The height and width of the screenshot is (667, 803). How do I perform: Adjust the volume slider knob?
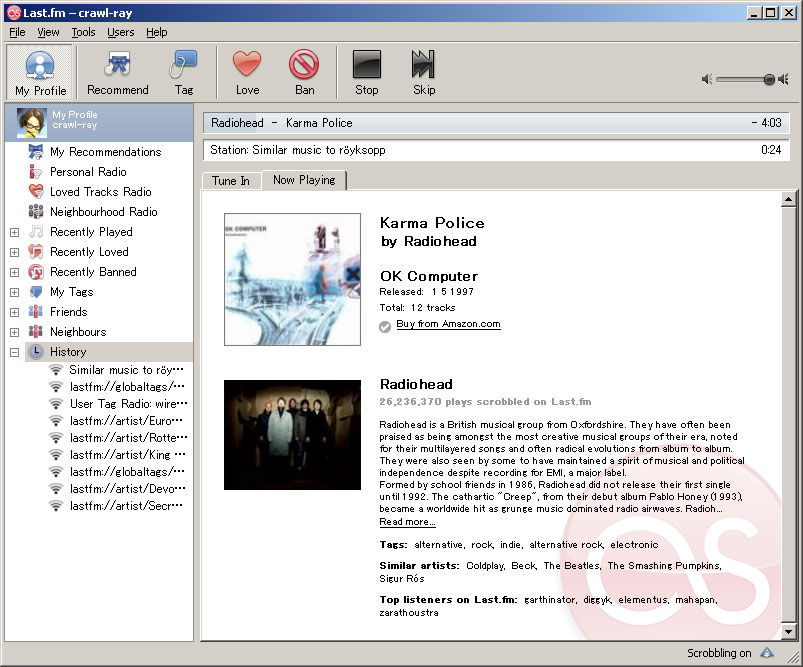[x=769, y=79]
